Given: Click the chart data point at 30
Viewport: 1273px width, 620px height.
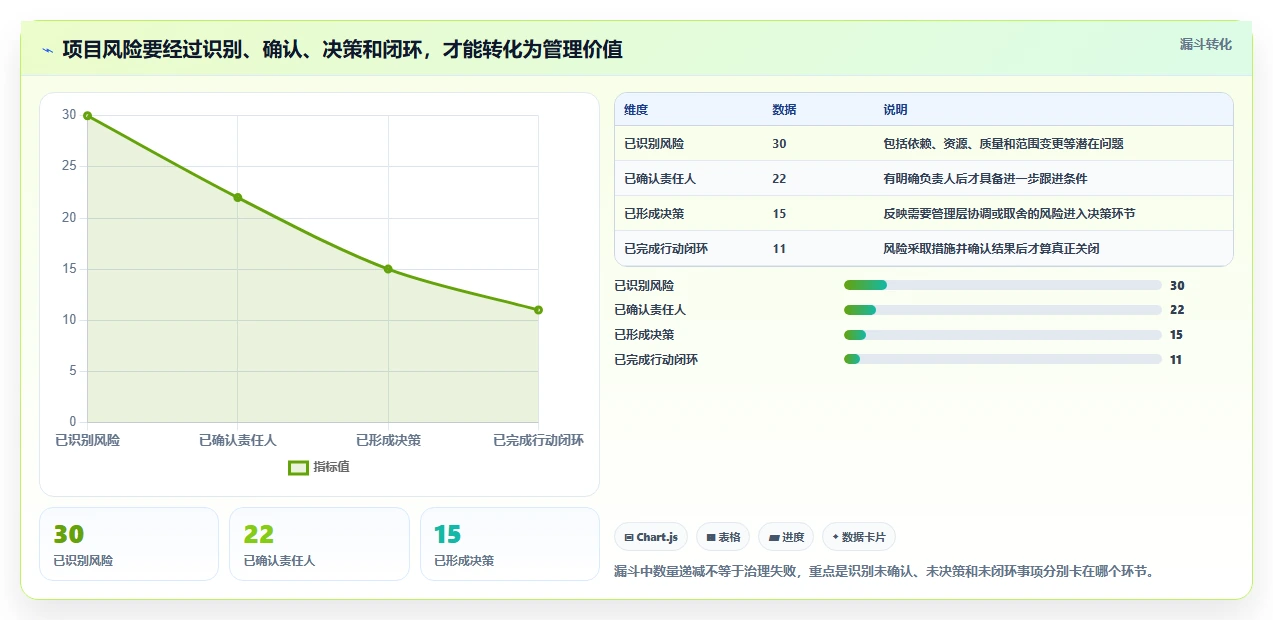Looking at the screenshot, I should [x=87, y=116].
